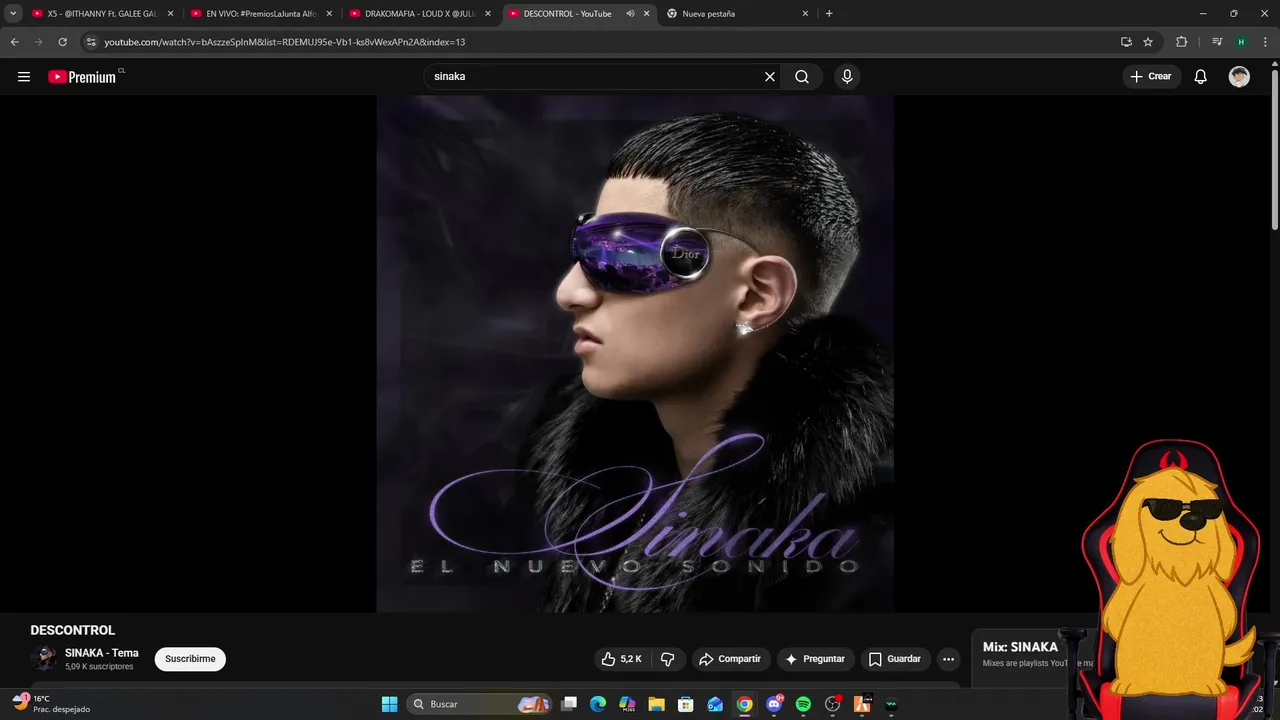This screenshot has width=1280, height=720.
Task: Install app icon in the address bar
Action: (x=1126, y=42)
